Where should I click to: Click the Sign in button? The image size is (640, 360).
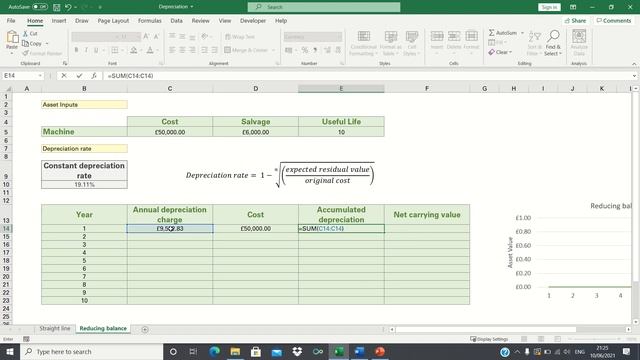549,7
